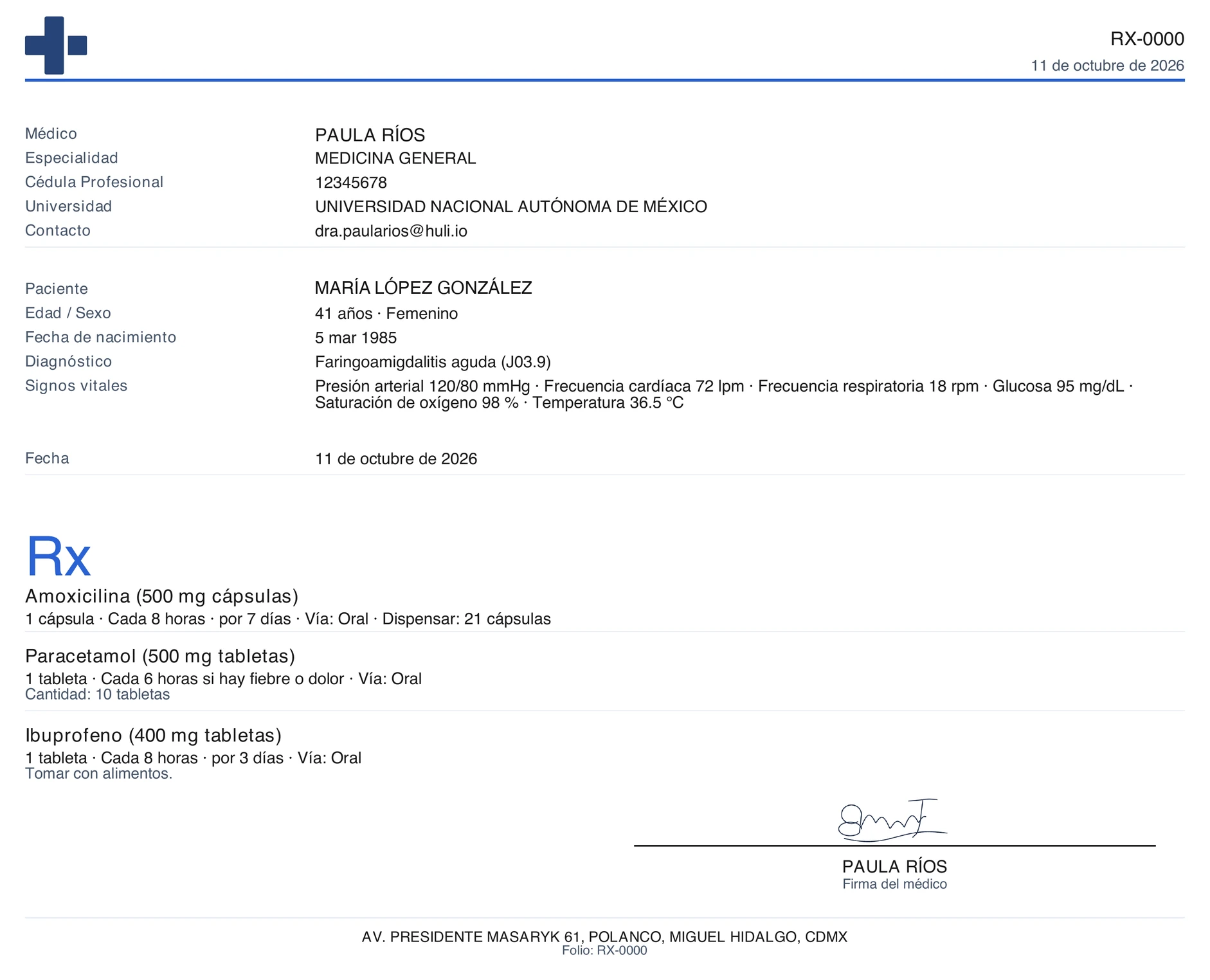Select birth date 5 mar 1985
This screenshot has width=1210, height=980.
(356, 338)
